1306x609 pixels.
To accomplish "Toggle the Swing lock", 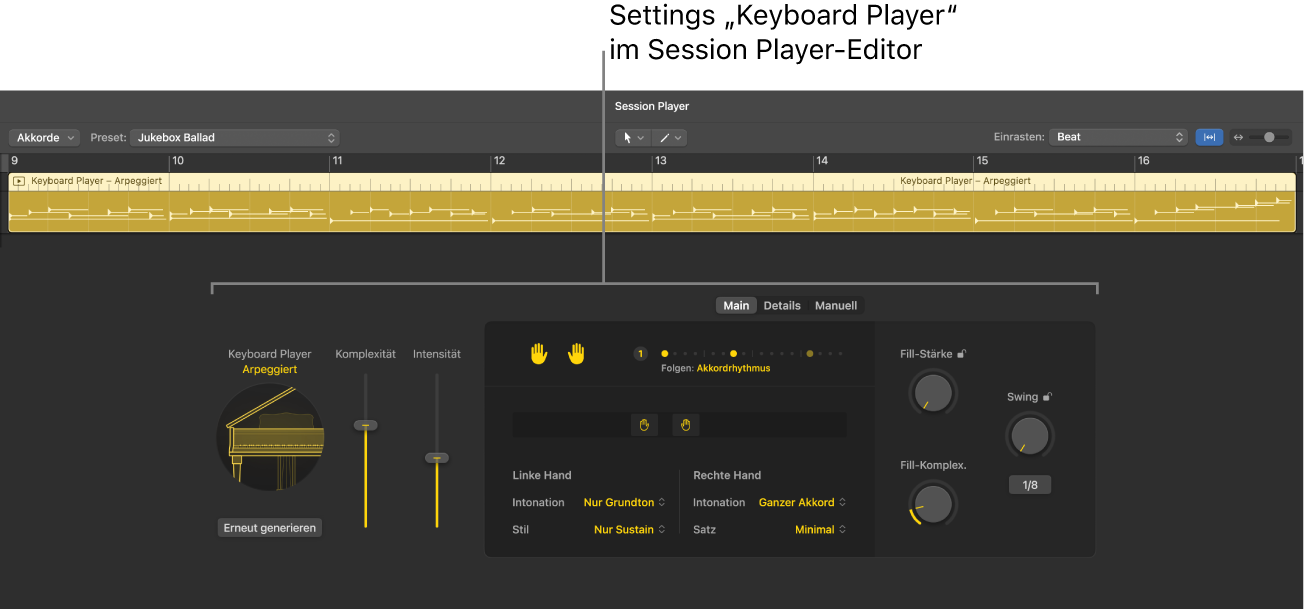I will tap(1047, 396).
